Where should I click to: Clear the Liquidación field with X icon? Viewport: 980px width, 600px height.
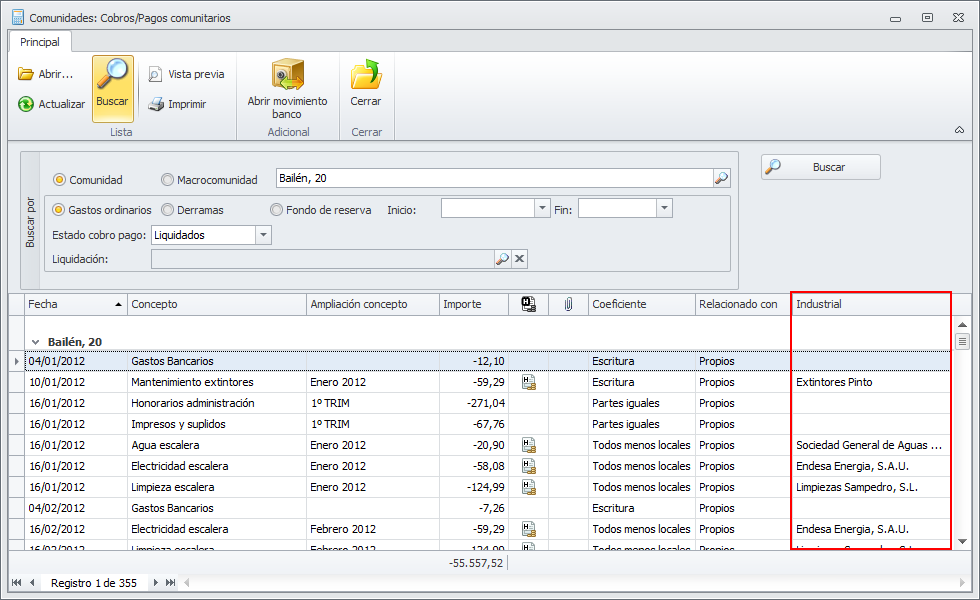(519, 259)
